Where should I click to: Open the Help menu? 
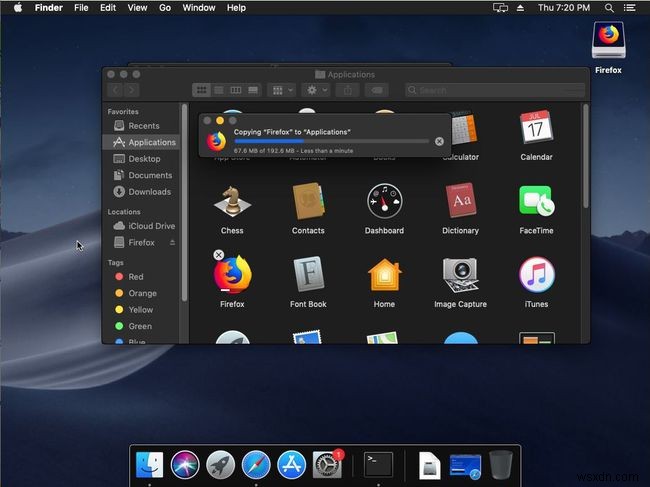pyautogui.click(x=236, y=7)
